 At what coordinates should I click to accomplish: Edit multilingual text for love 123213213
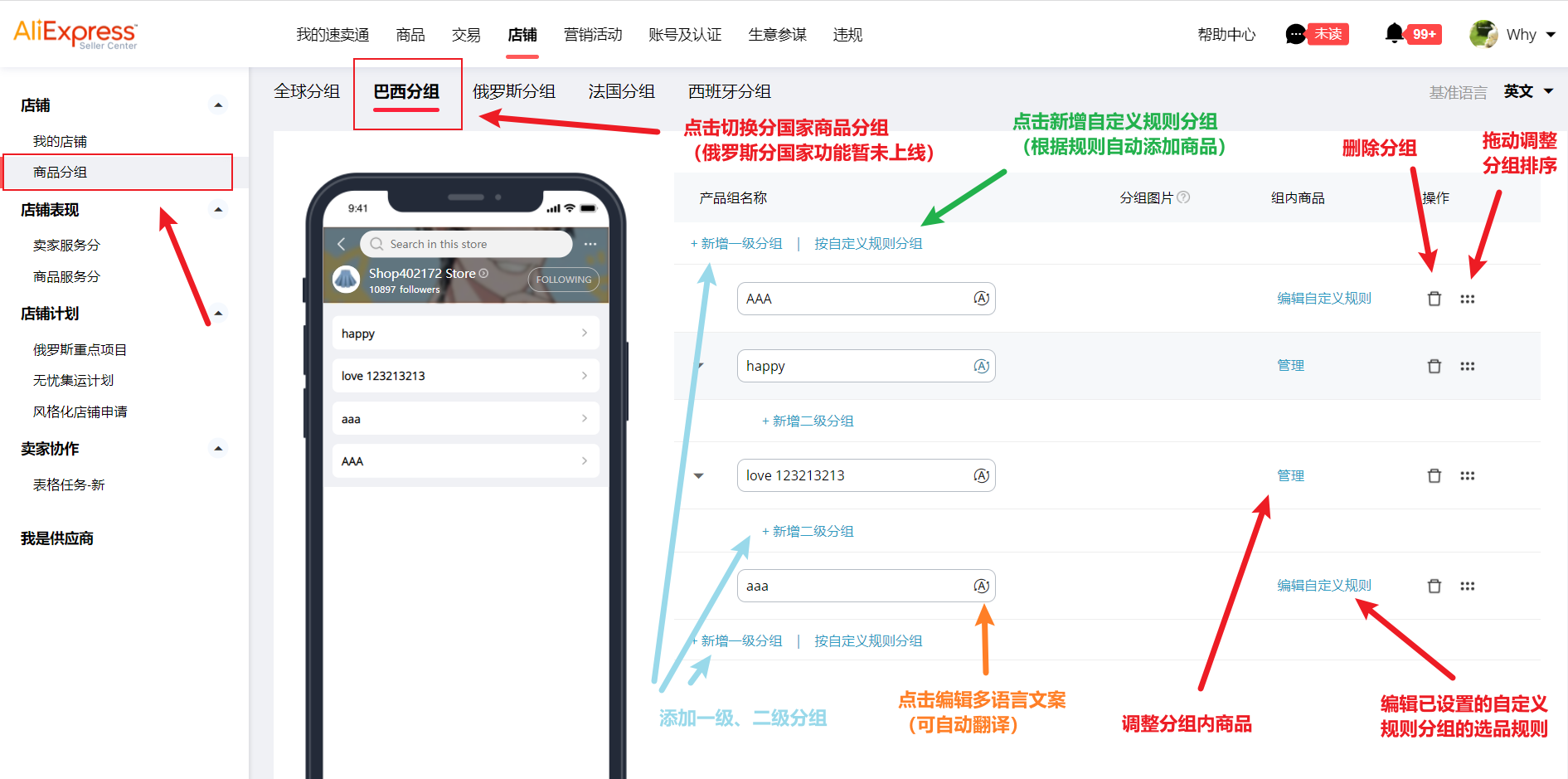pos(982,475)
